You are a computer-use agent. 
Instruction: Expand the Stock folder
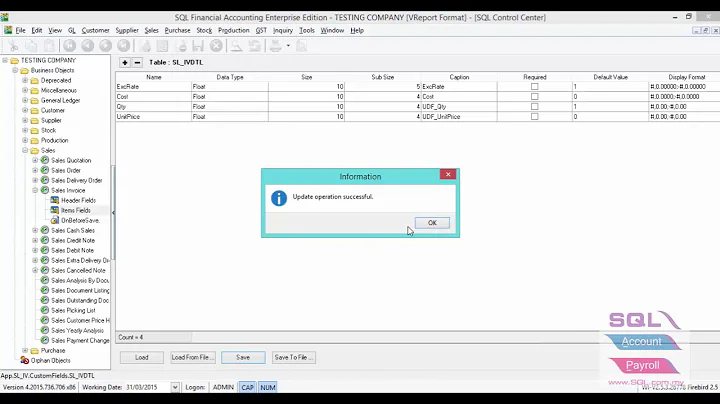(25, 130)
